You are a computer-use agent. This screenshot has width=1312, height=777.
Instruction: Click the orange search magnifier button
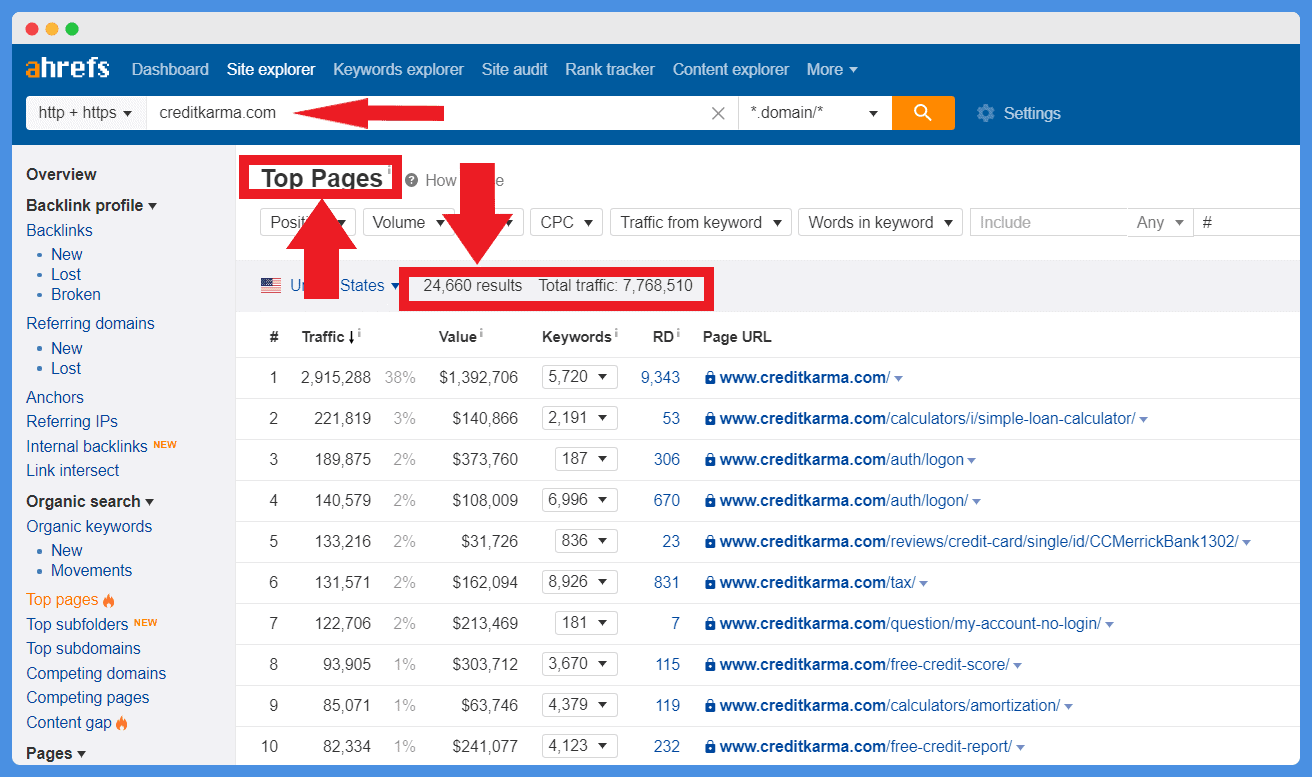(923, 113)
